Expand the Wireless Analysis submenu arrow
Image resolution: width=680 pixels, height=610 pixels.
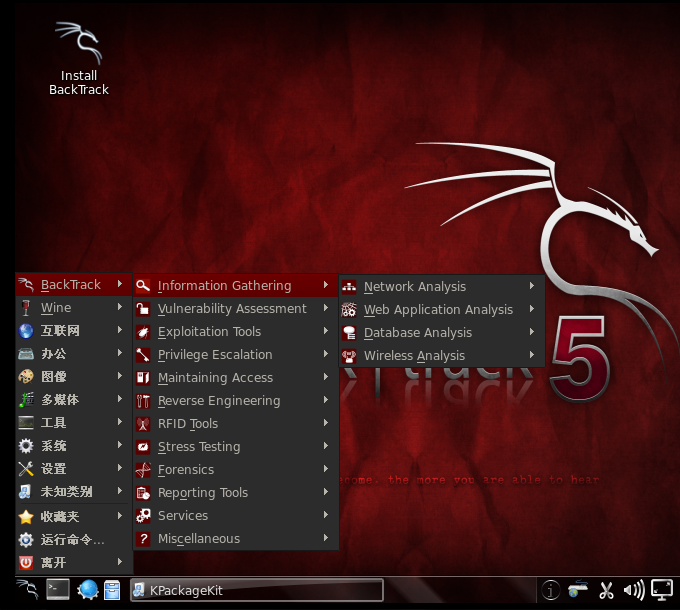coord(532,355)
